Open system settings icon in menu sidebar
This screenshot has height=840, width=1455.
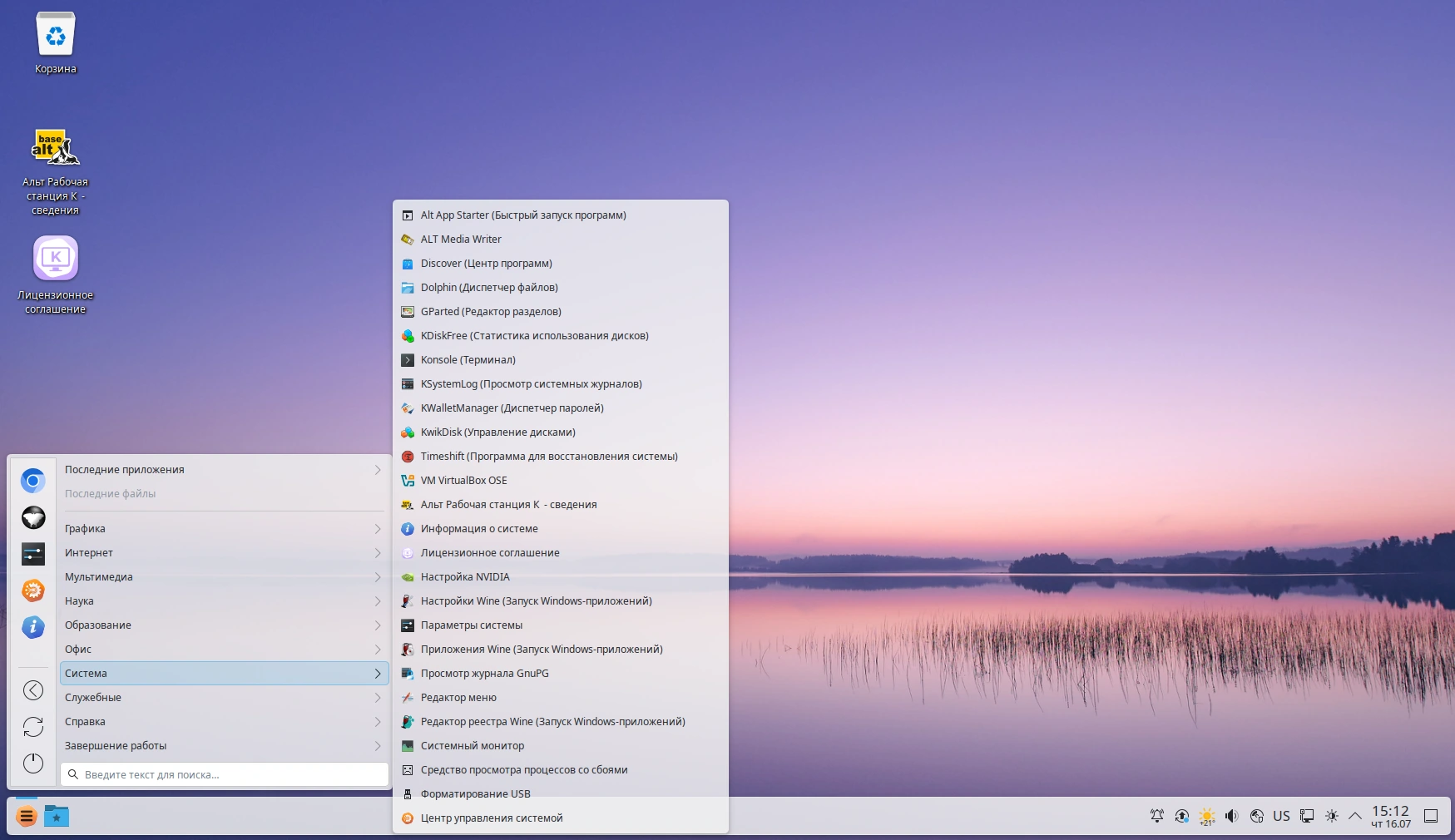(33, 554)
